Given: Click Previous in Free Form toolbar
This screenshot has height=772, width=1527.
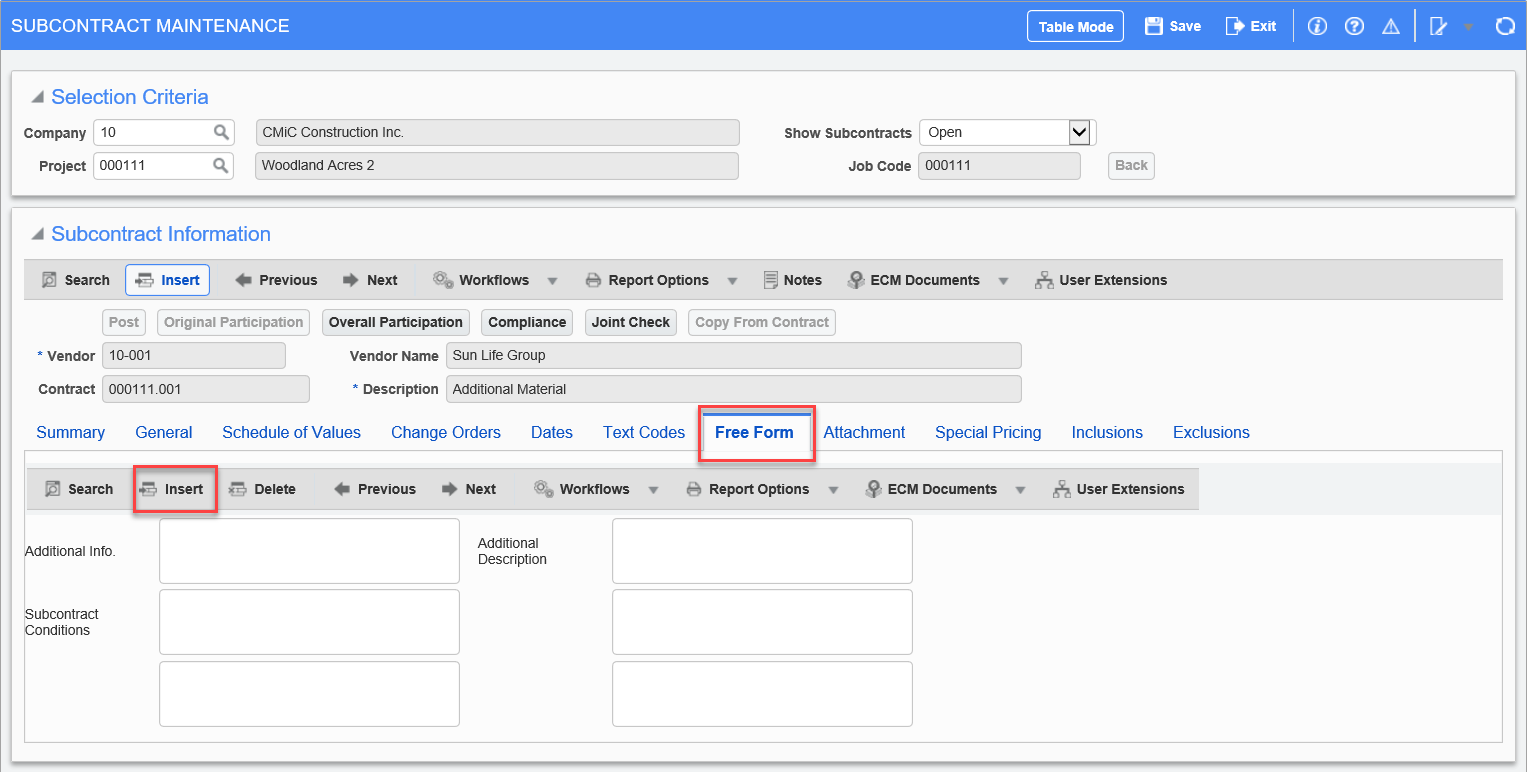Looking at the screenshot, I should coord(375,489).
